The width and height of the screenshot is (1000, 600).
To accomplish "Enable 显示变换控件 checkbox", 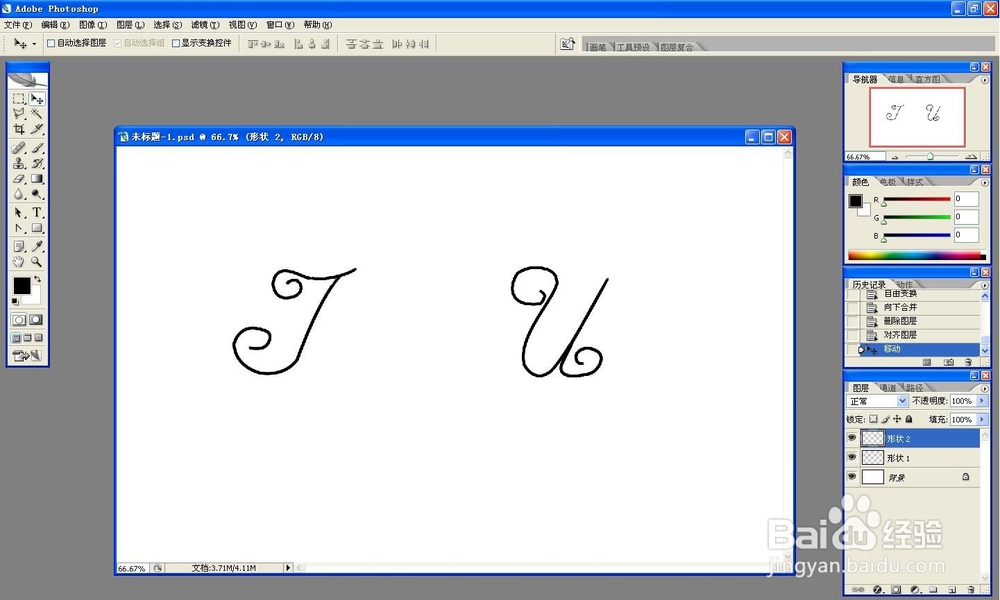I will [175, 43].
